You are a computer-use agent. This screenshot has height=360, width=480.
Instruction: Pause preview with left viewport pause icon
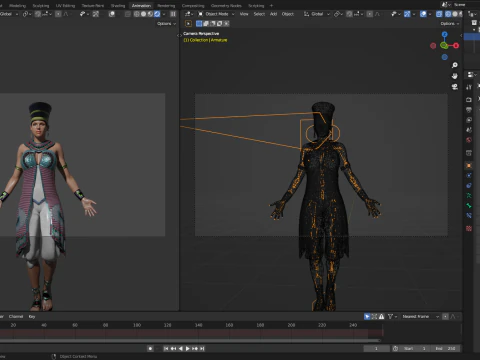(x=173, y=14)
